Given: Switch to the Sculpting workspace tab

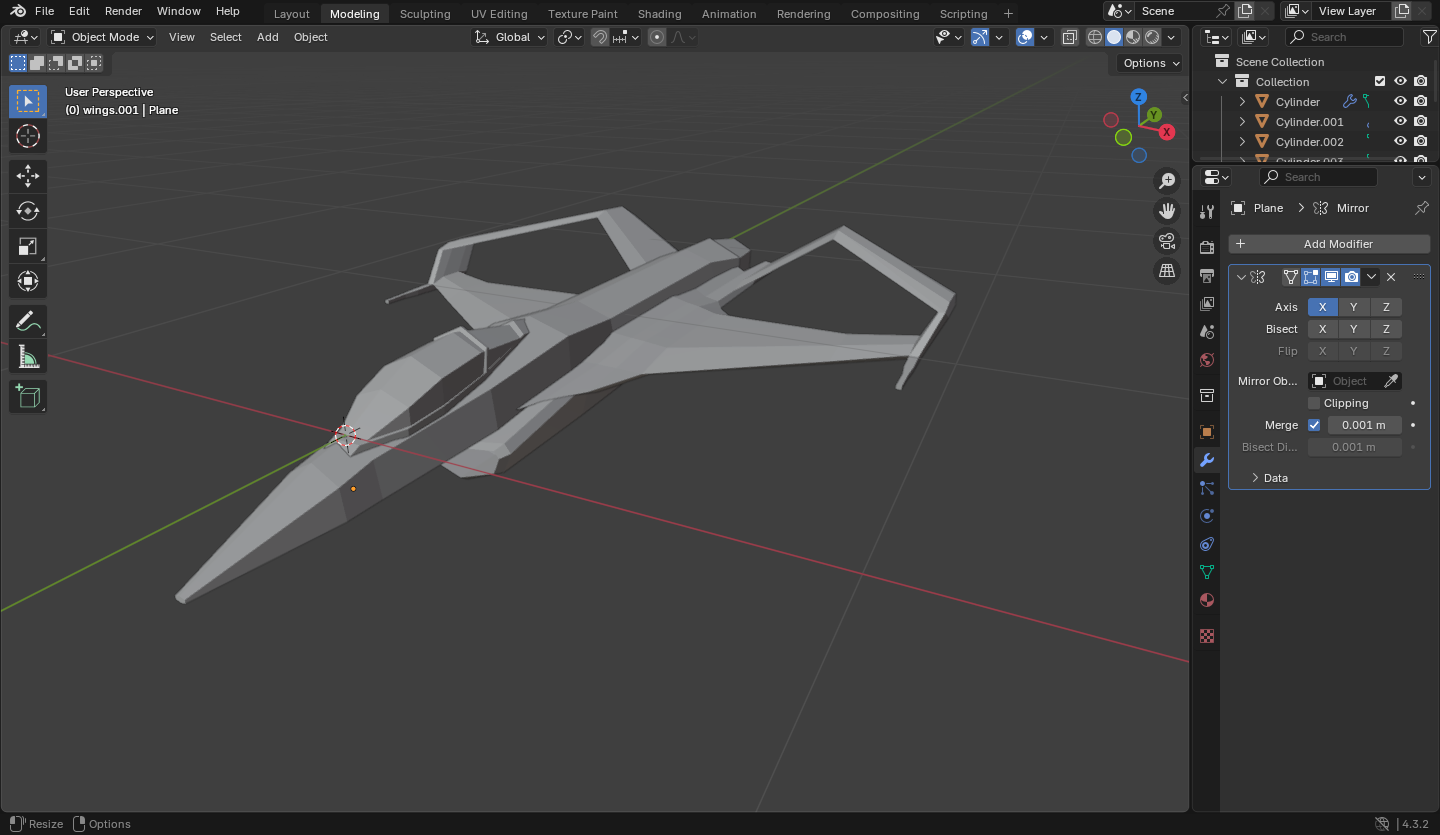Looking at the screenshot, I should 425,14.
